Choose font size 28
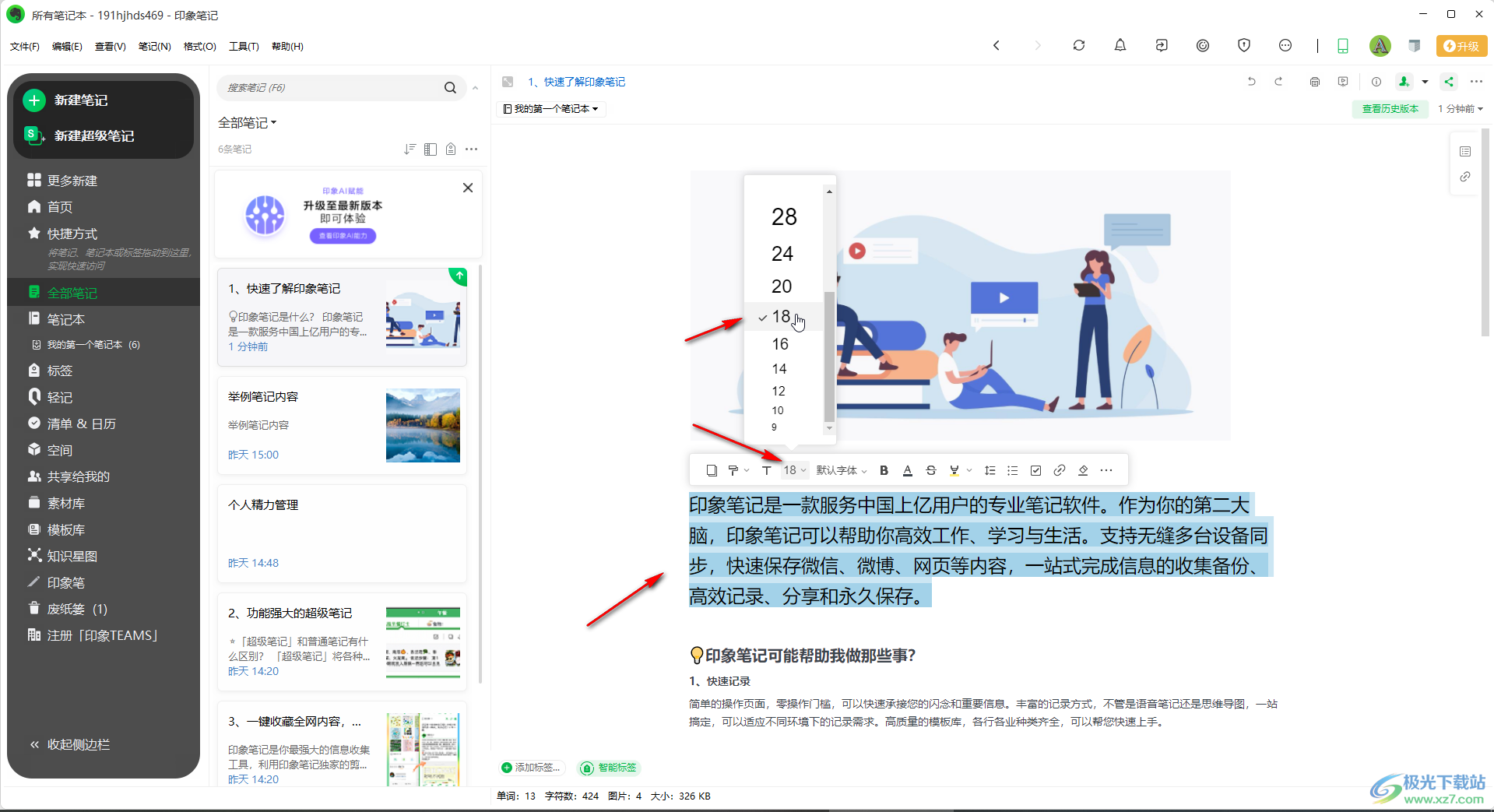The image size is (1494, 812). 784,216
